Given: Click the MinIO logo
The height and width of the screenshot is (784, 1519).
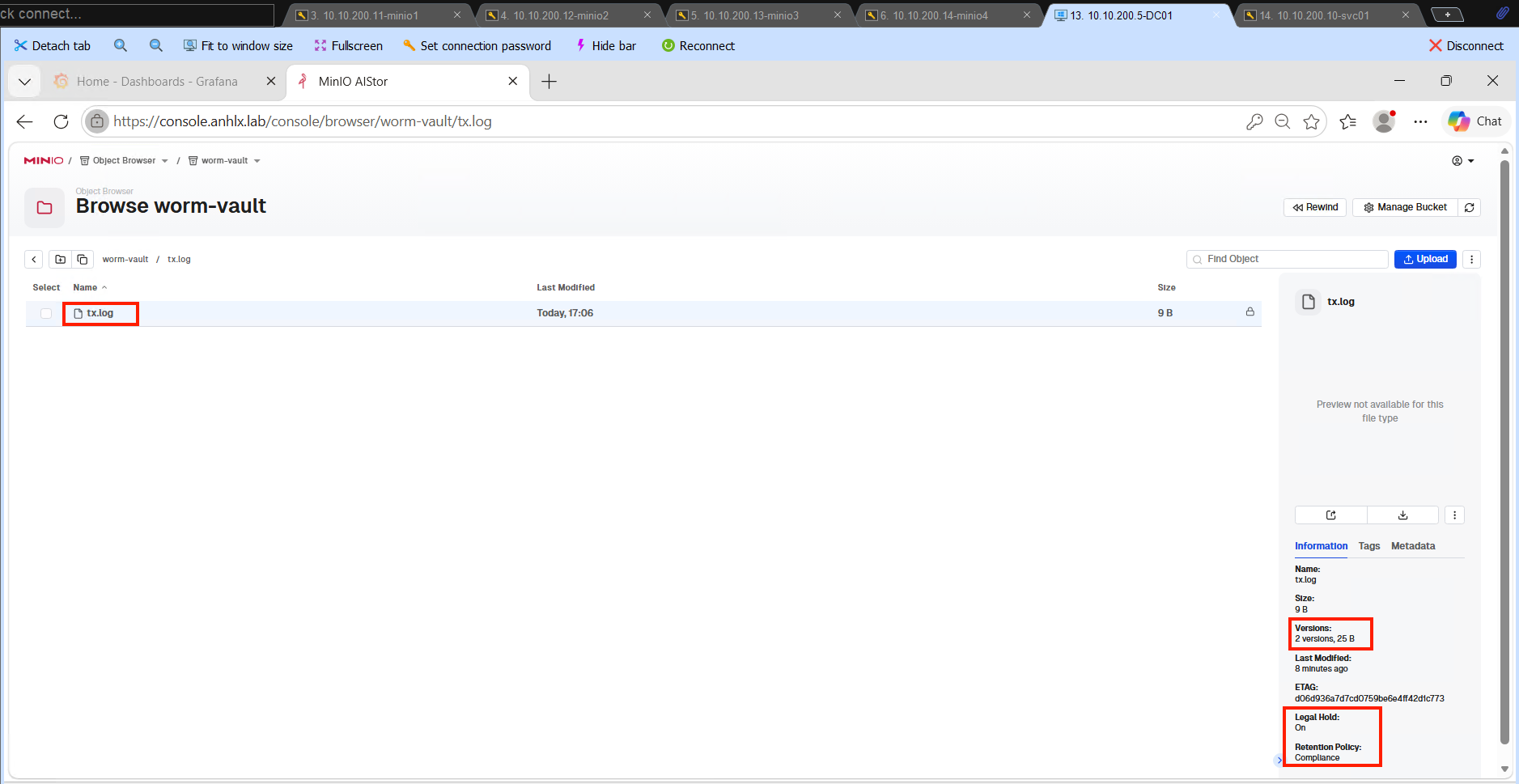Looking at the screenshot, I should point(44,160).
